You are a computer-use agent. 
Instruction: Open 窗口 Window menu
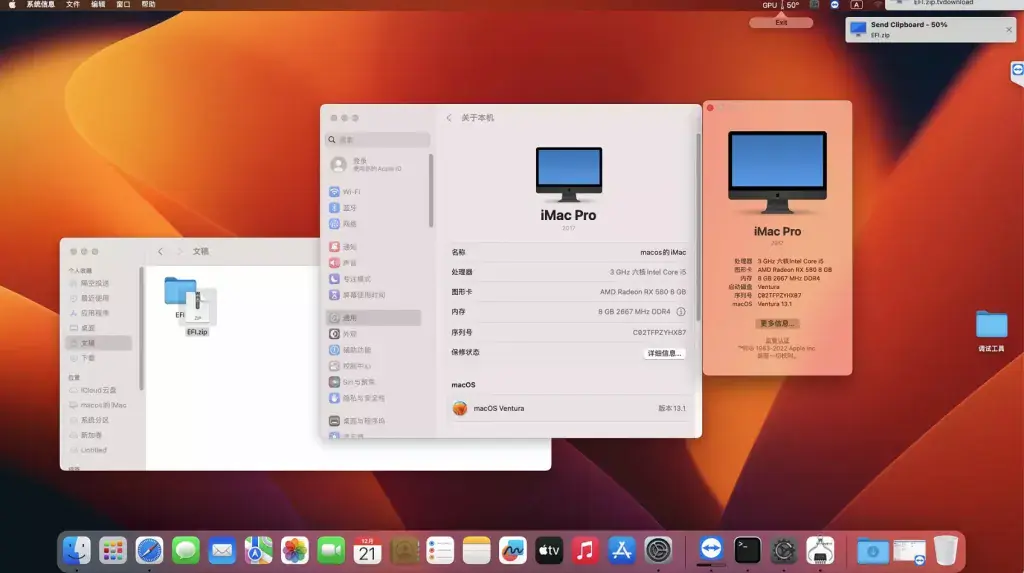[x=123, y=5]
